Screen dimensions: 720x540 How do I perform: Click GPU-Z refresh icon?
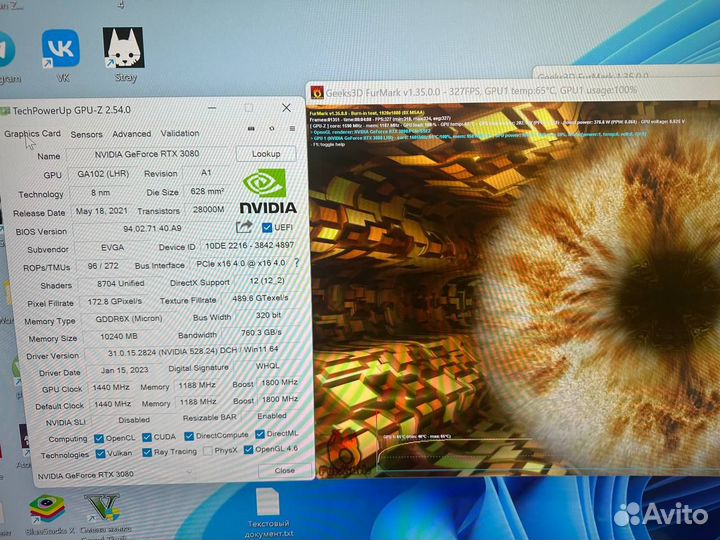272,129
